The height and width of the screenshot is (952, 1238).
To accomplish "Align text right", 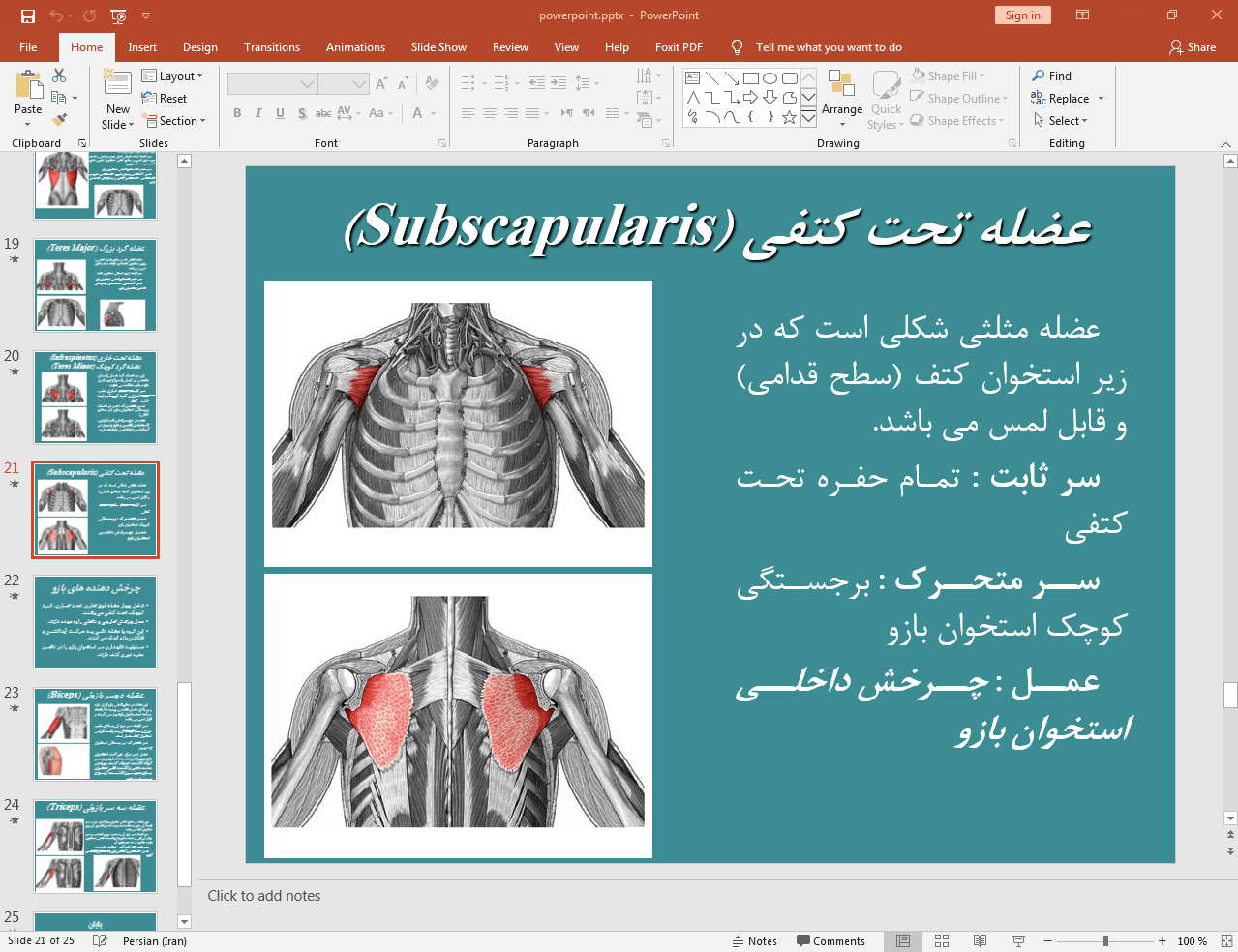I will coord(511,113).
